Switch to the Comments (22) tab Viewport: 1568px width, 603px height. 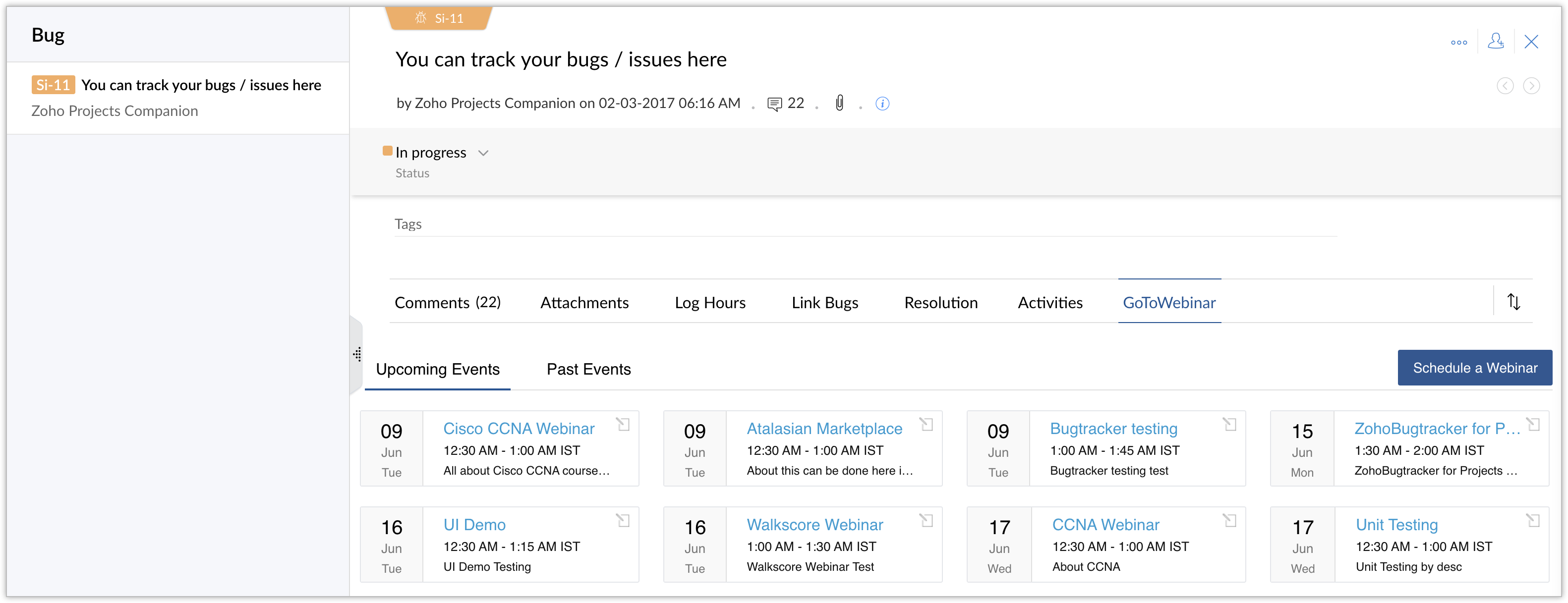[x=447, y=302]
